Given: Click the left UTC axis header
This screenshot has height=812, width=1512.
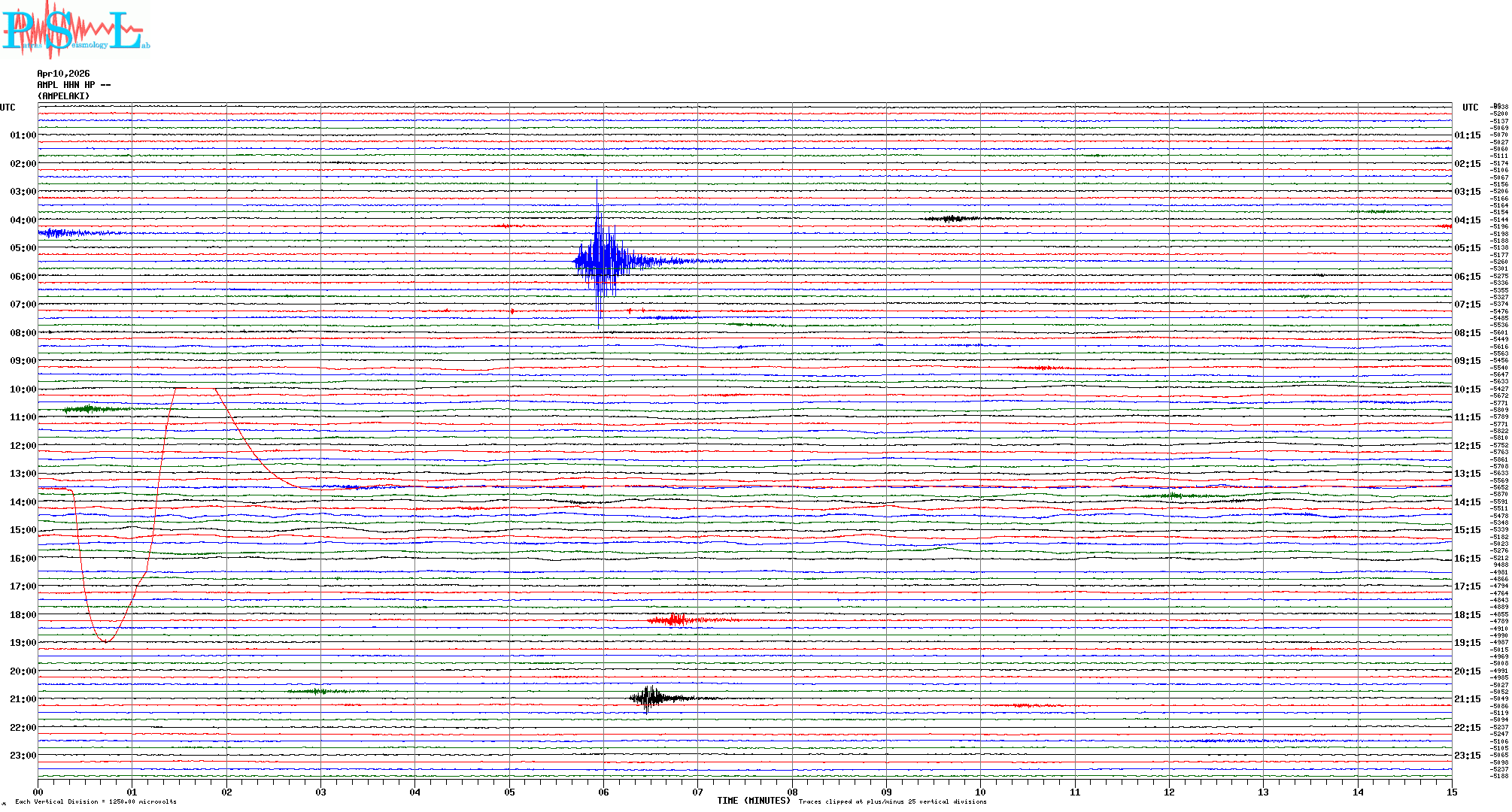Looking at the screenshot, I should pos(8,108).
